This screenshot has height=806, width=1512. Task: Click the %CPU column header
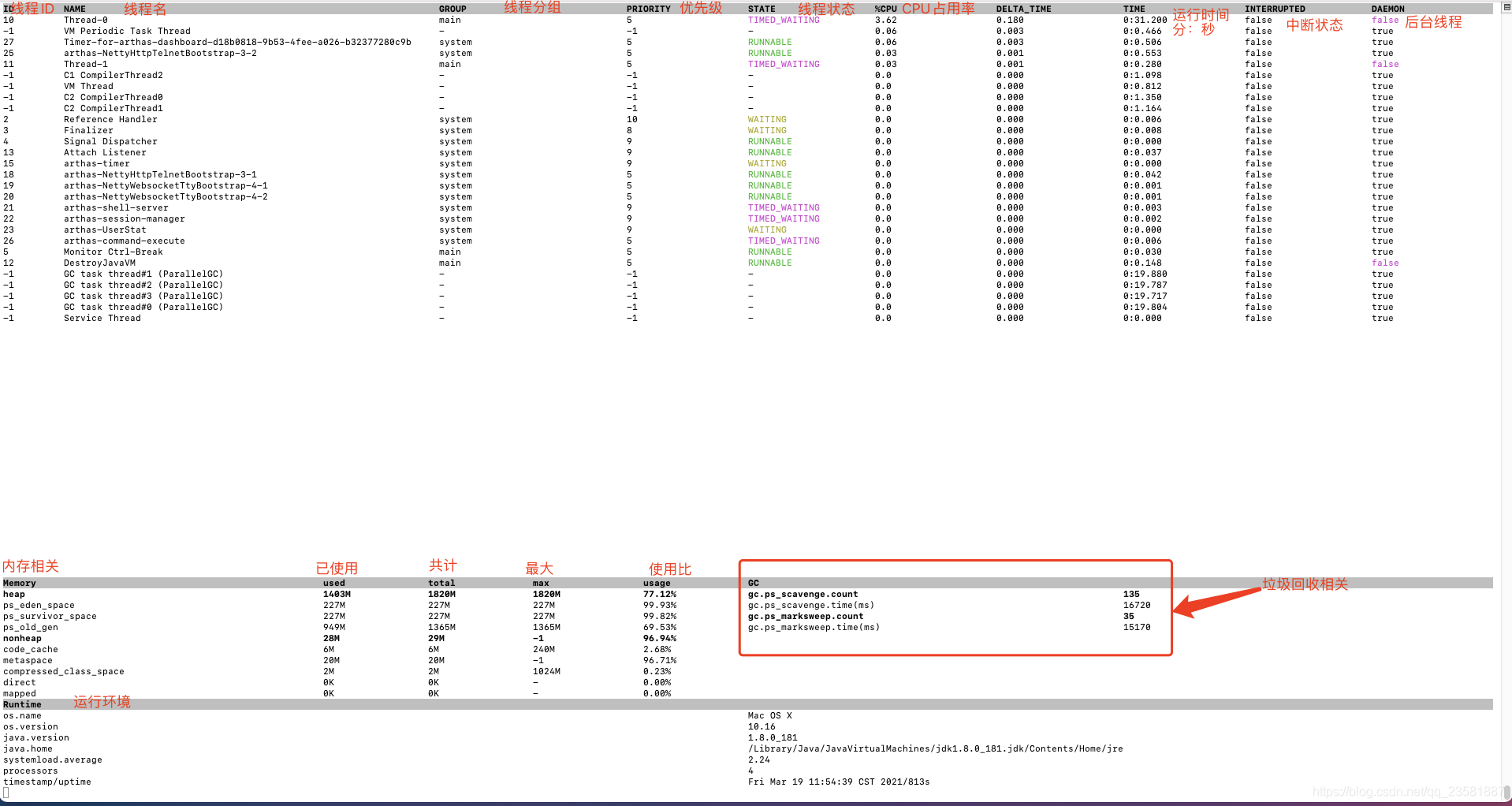[886, 9]
